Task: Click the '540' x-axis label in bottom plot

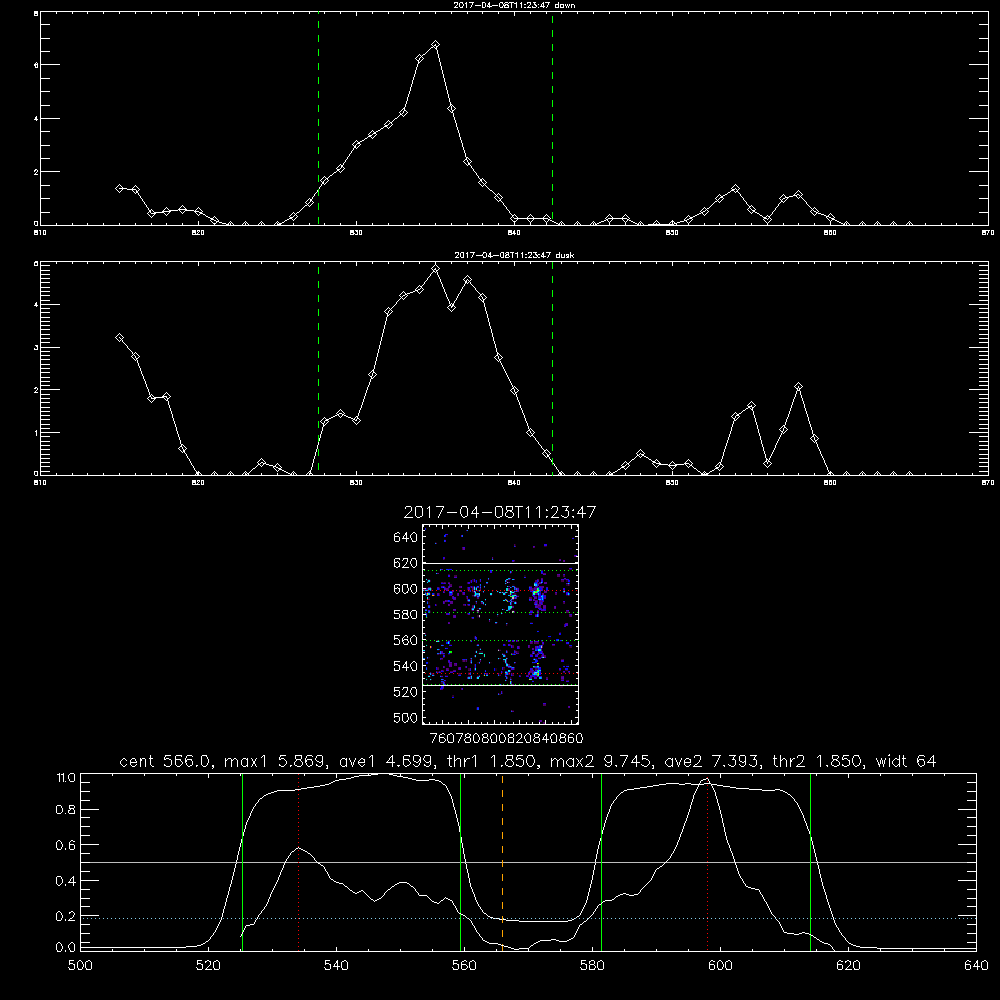Action: 336,966
